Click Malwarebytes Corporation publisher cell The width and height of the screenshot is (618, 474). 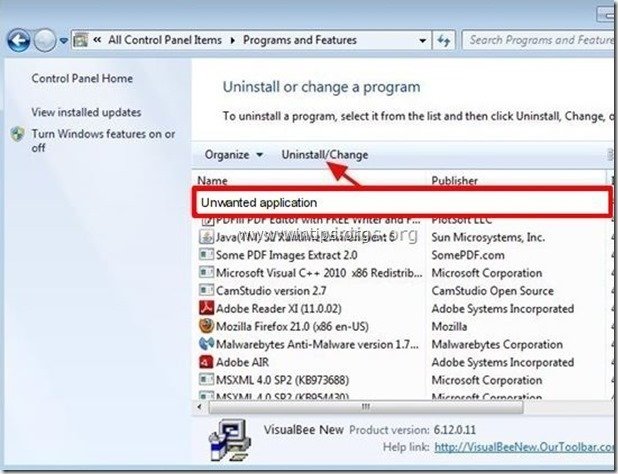click(497, 344)
